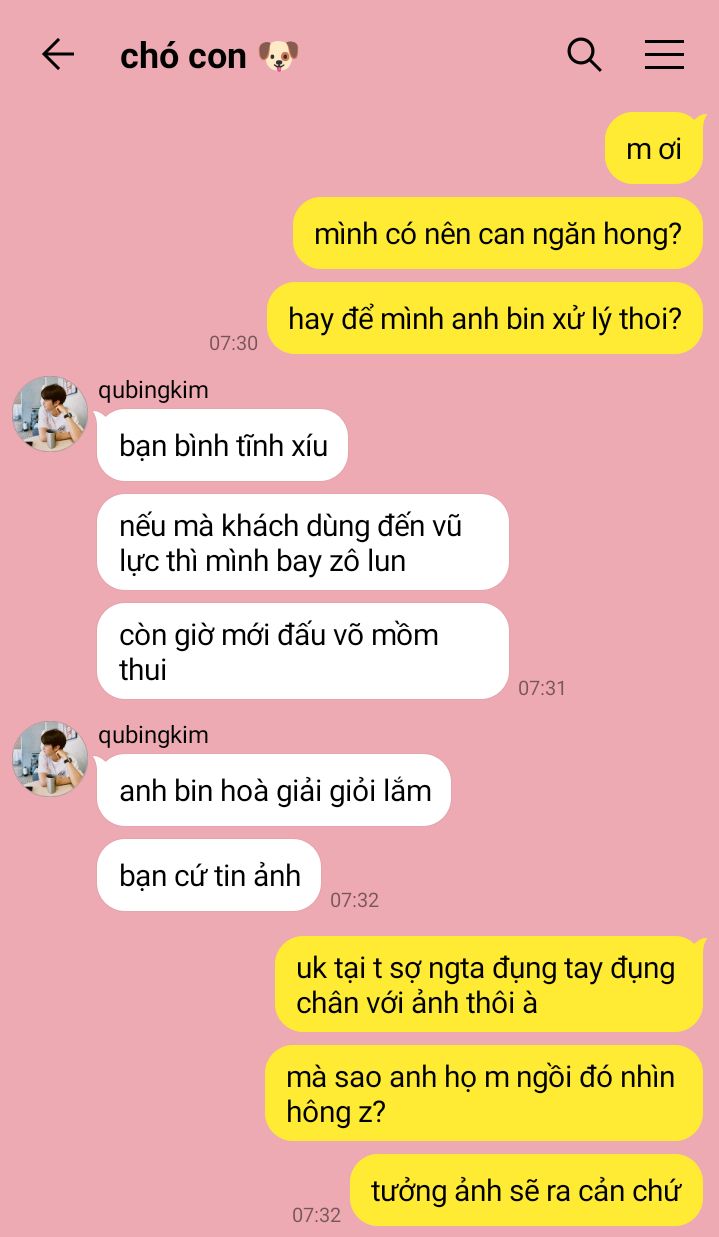
Task: Tap the dog emoji beside chat title
Action: tap(278, 56)
